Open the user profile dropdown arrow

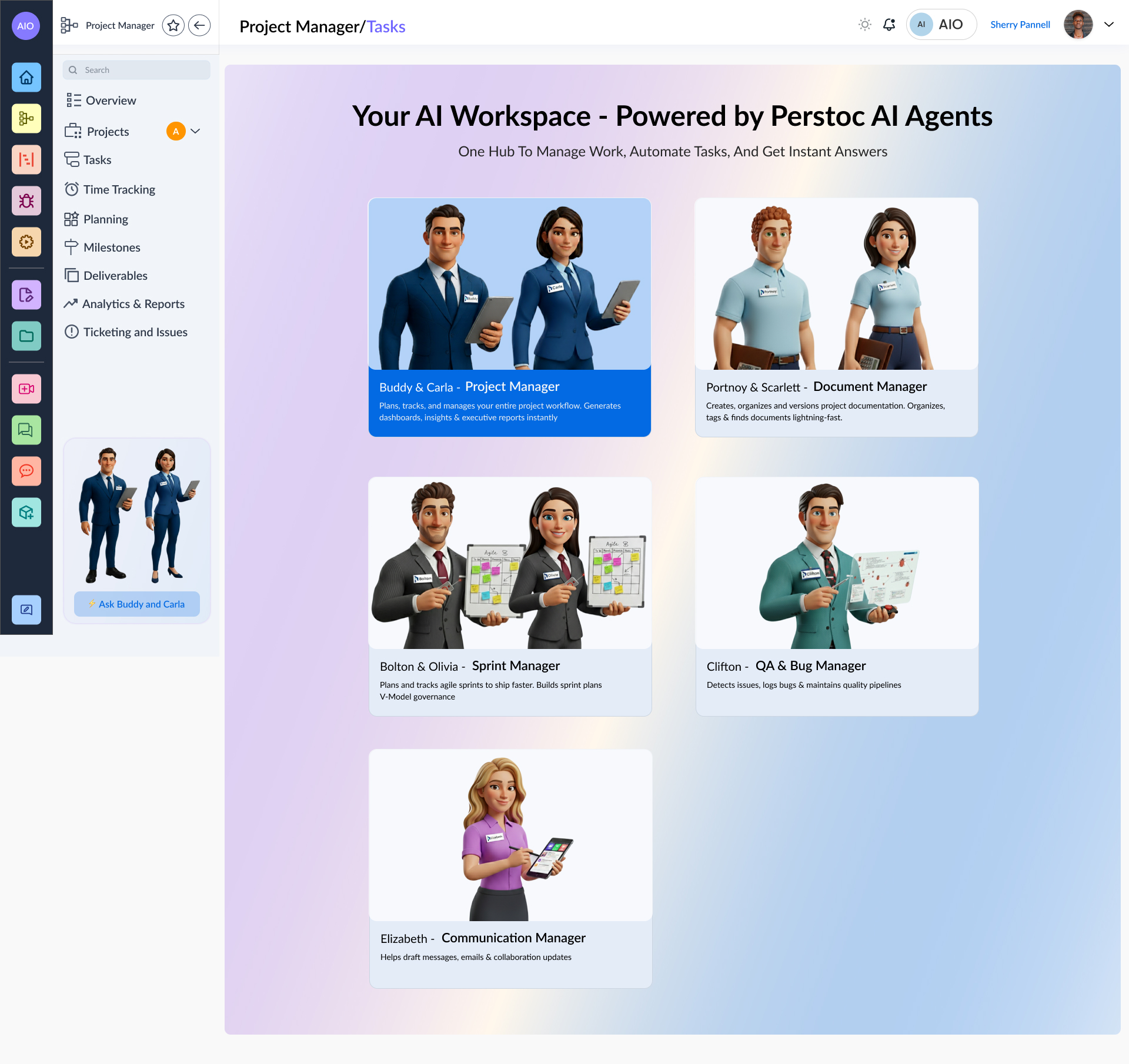(x=1109, y=25)
